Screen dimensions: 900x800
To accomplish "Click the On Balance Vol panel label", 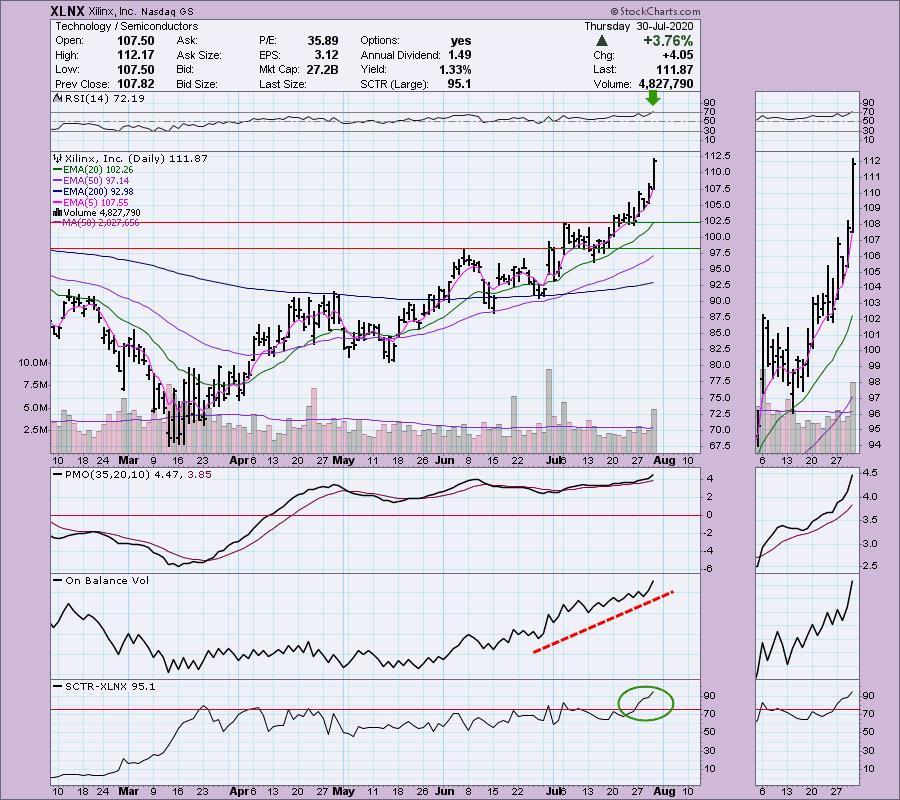I will [x=107, y=580].
